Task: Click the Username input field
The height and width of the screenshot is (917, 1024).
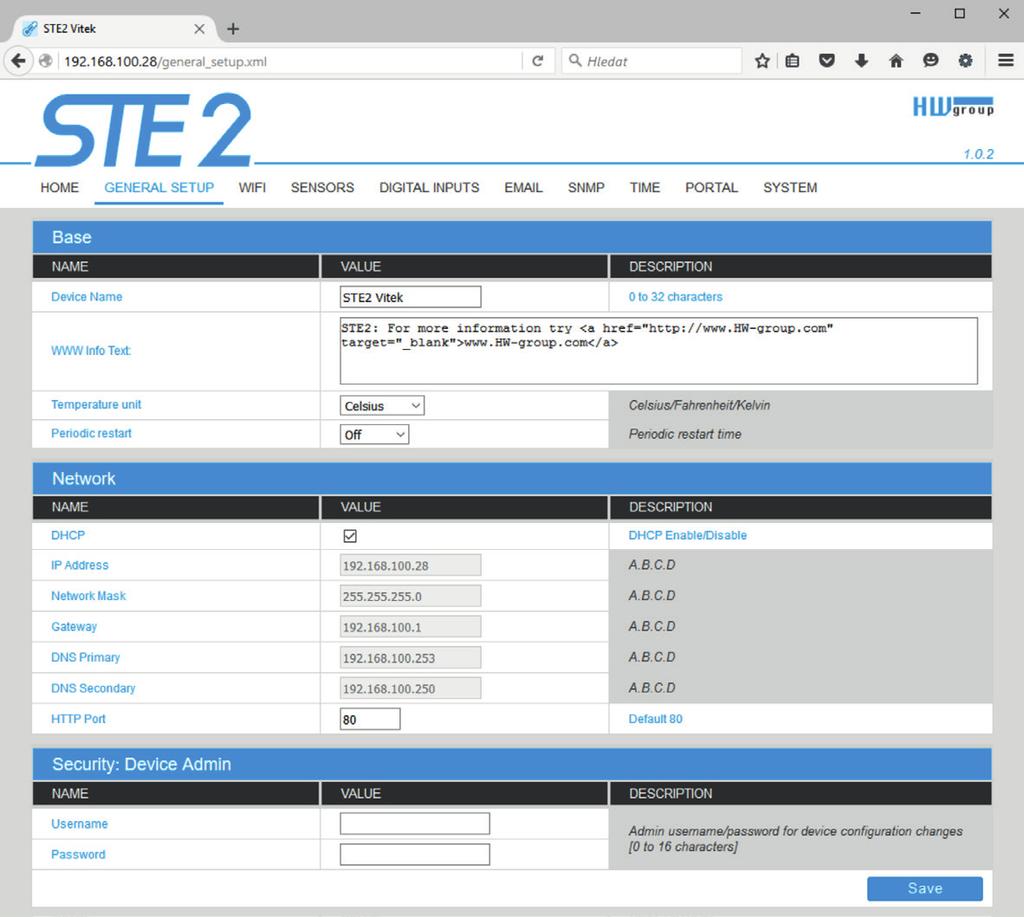Action: [x=415, y=824]
